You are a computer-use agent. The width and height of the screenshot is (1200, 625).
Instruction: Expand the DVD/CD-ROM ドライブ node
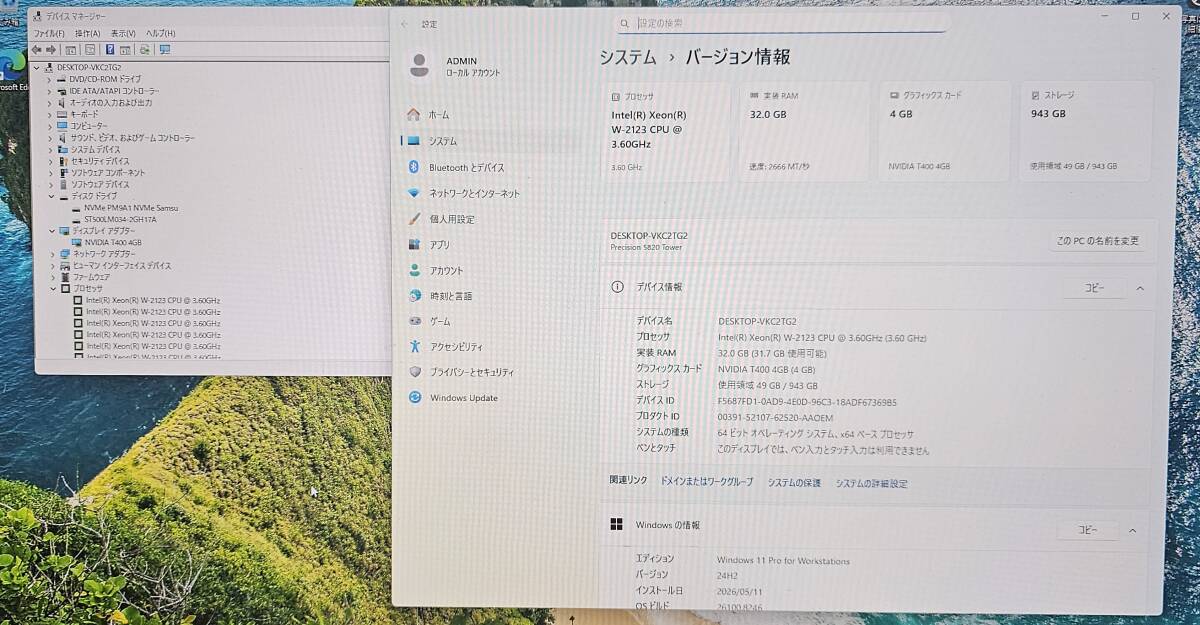[x=50, y=79]
